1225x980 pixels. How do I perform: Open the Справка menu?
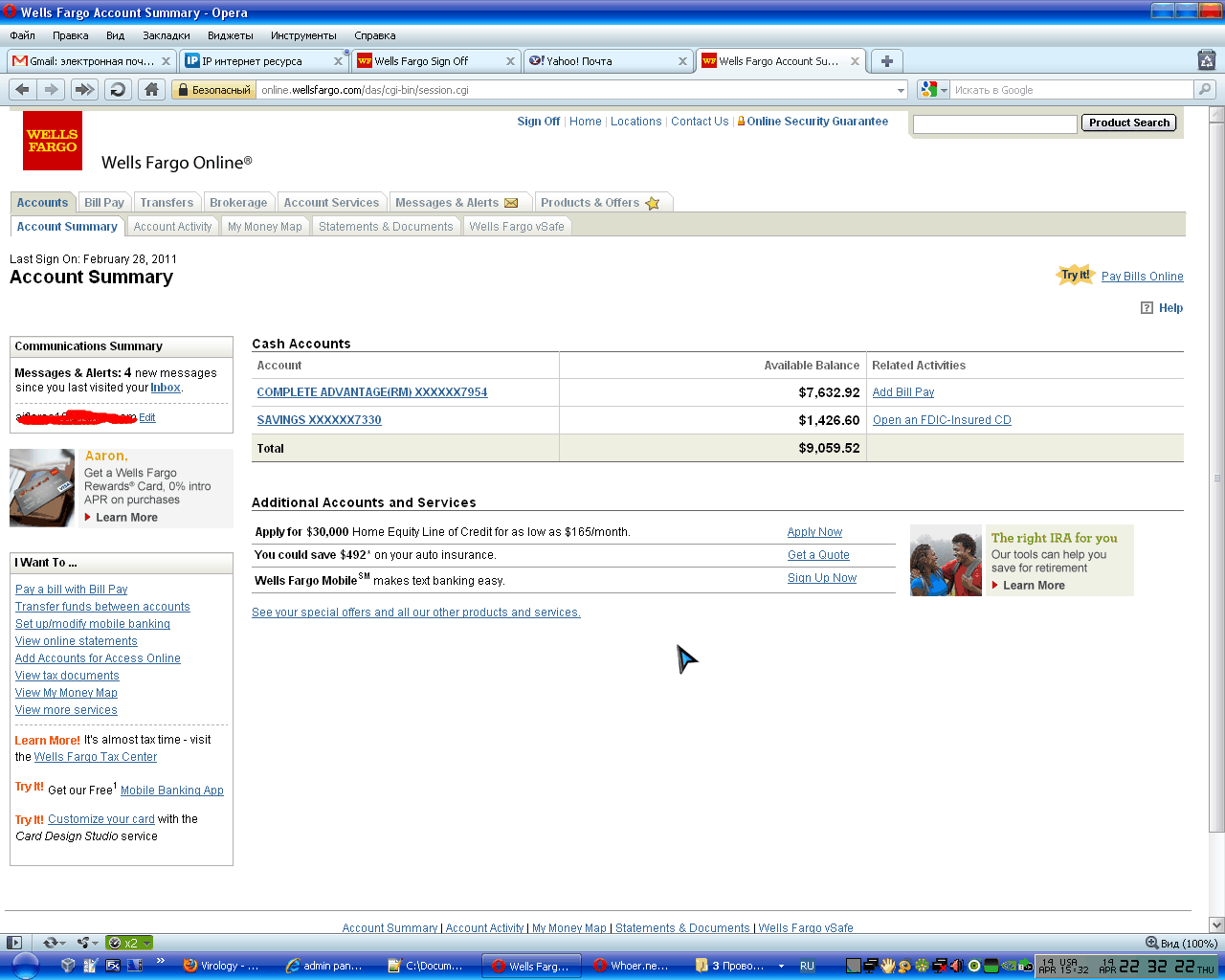point(375,35)
